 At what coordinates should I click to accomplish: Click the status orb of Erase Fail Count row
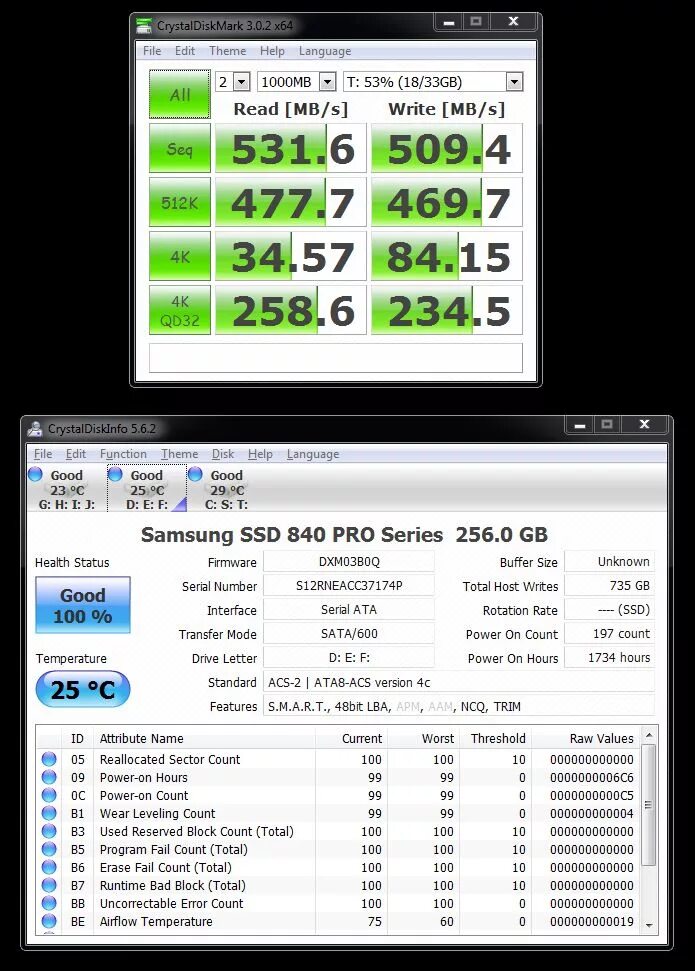click(x=49, y=867)
